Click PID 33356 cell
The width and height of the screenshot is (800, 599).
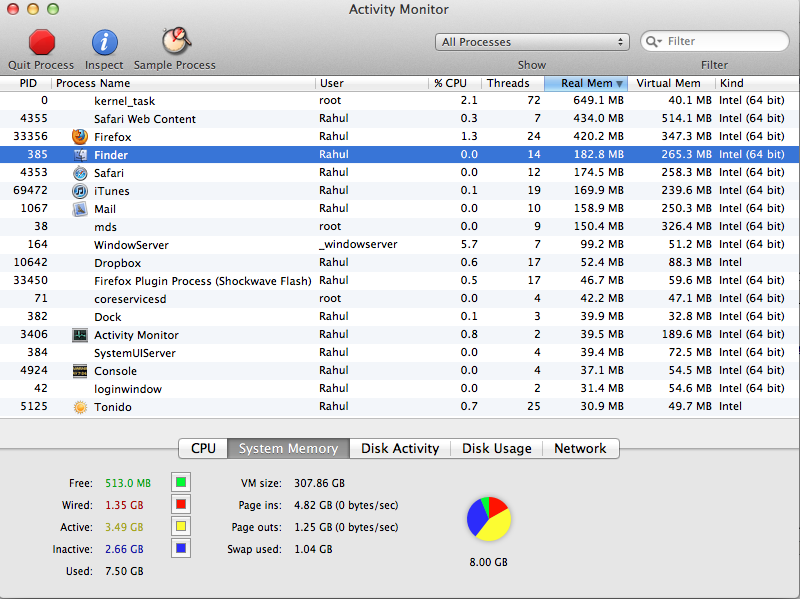tap(31, 136)
